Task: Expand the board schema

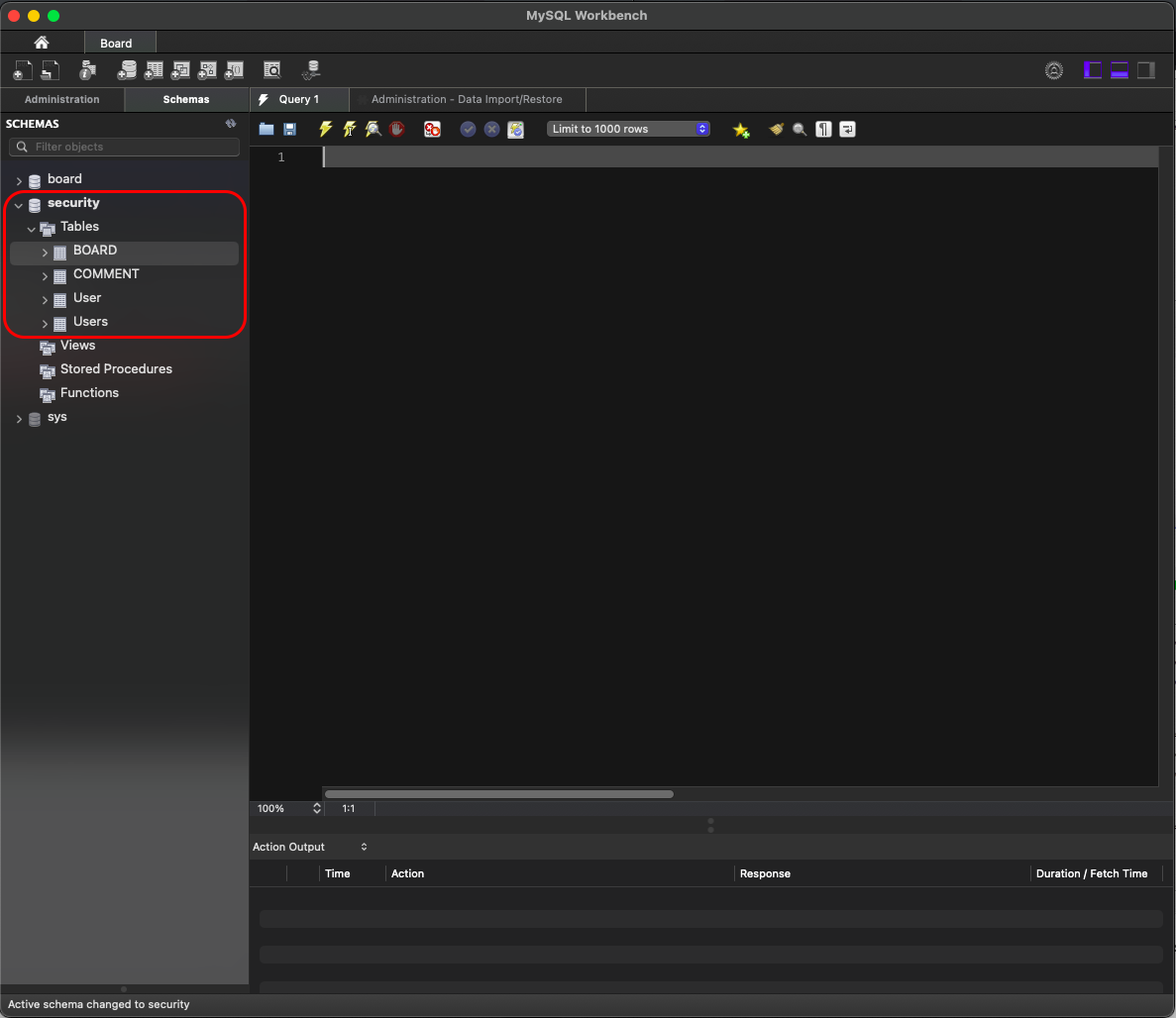Action: coord(19,180)
